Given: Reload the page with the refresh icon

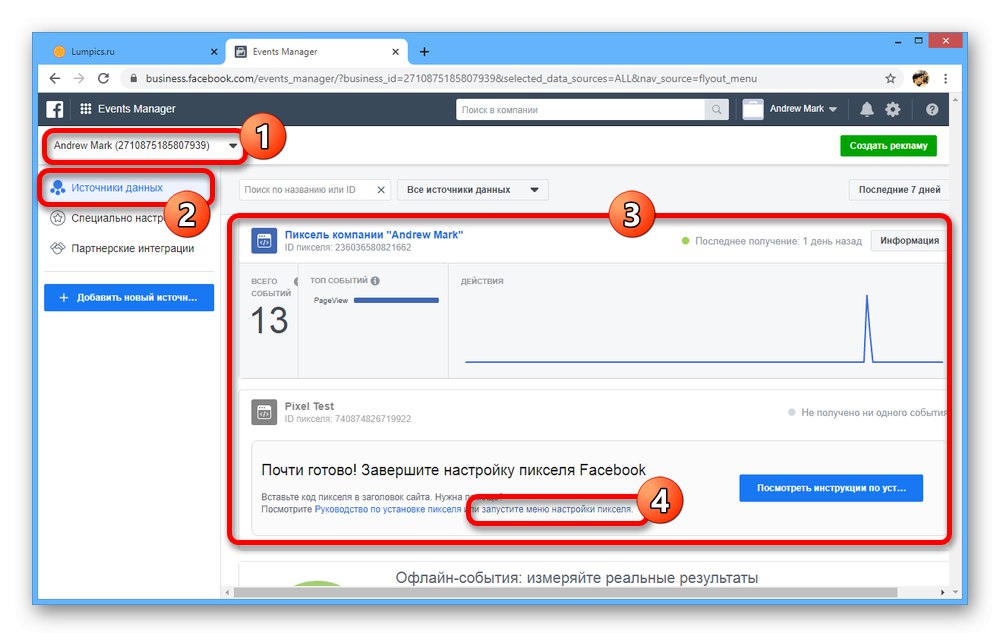Looking at the screenshot, I should point(103,78).
